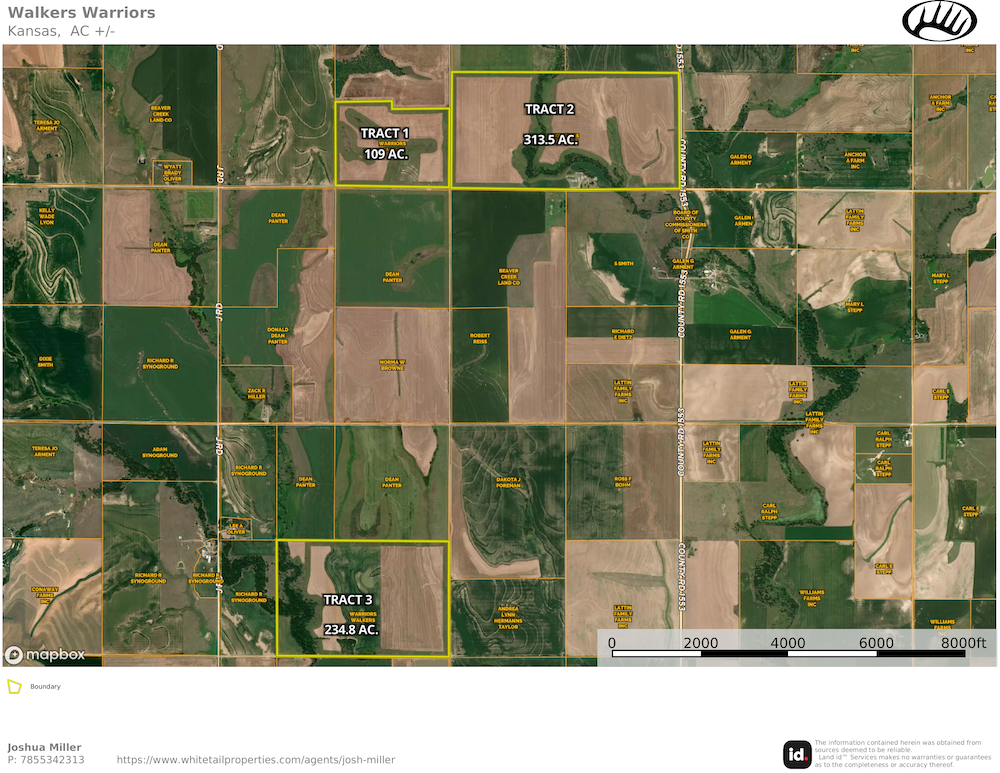Screen dimensions: 1000x773
Task: Click the yellow Boundary legend symbol
Action: click(x=14, y=687)
